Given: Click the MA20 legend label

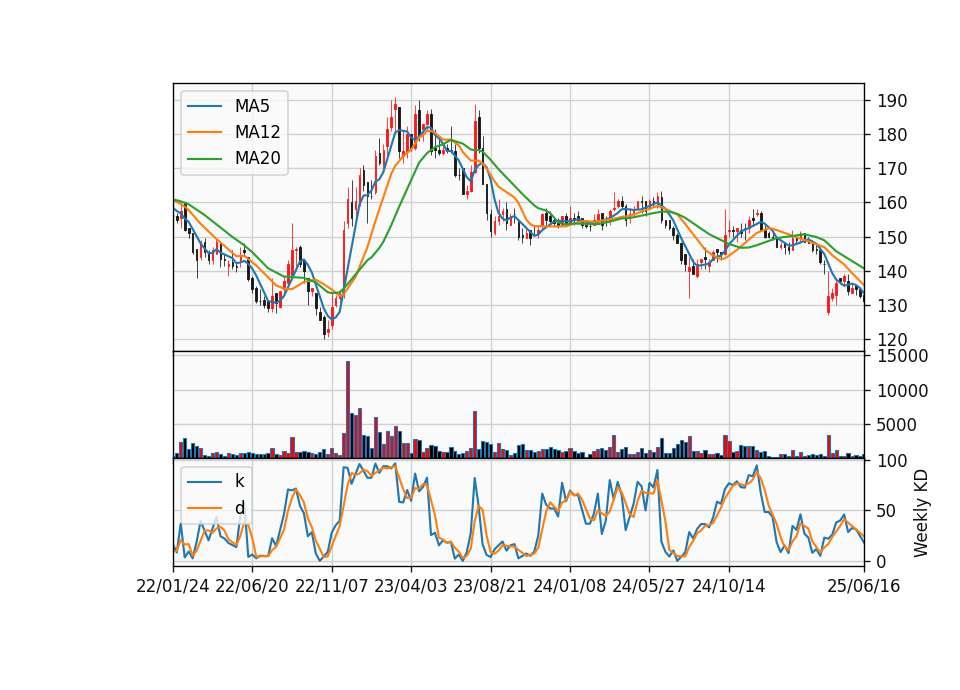Looking at the screenshot, I should point(258,158).
